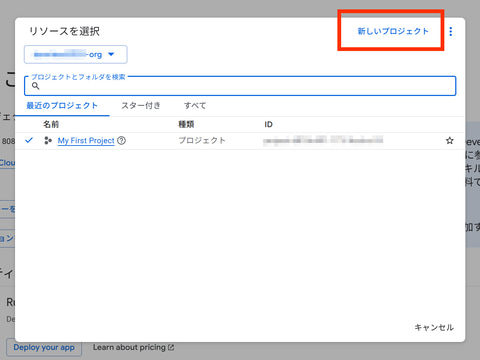
Task: Open the My First Project link
Action: click(x=86, y=141)
